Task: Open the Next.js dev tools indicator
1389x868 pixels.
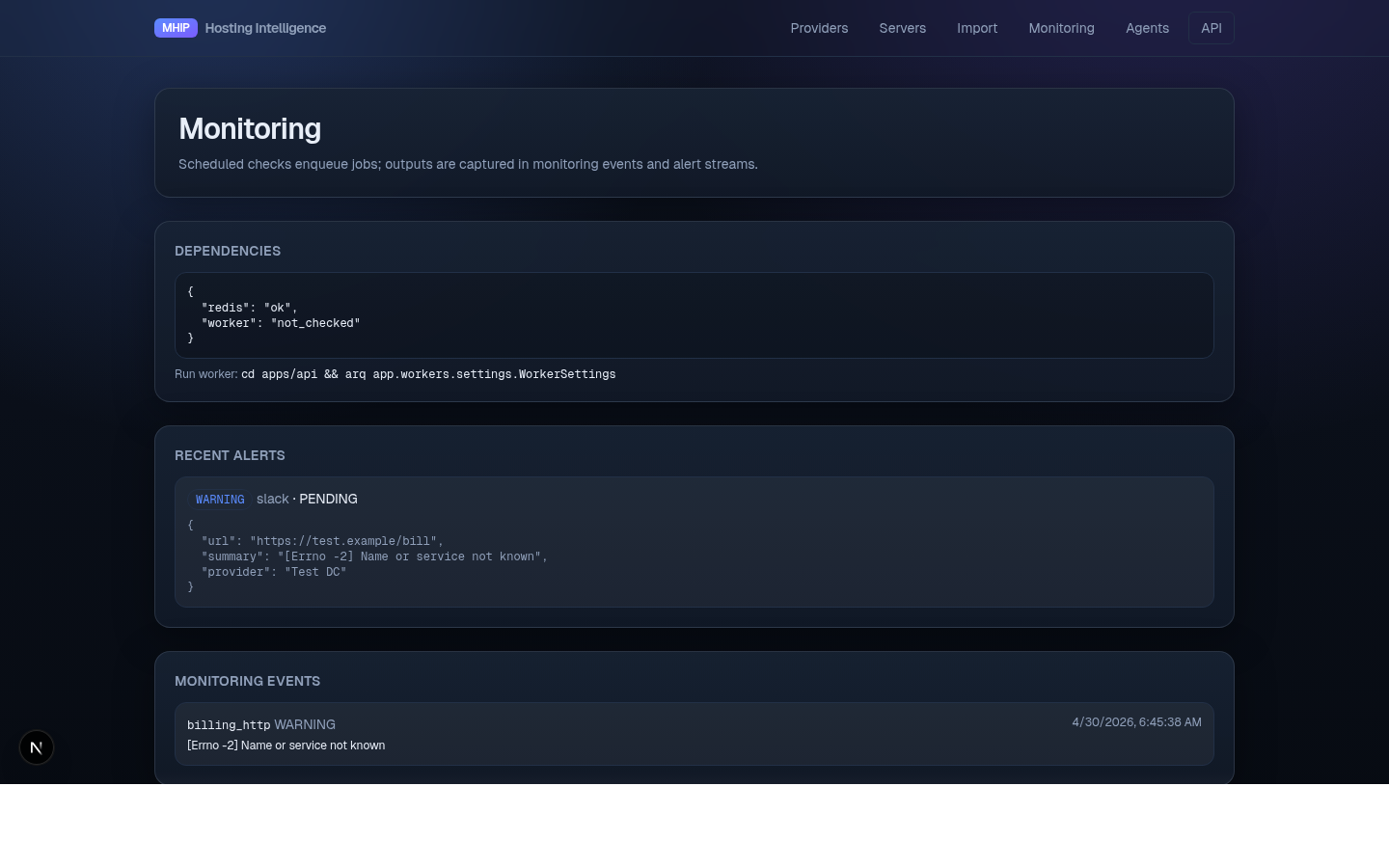Action: (37, 747)
